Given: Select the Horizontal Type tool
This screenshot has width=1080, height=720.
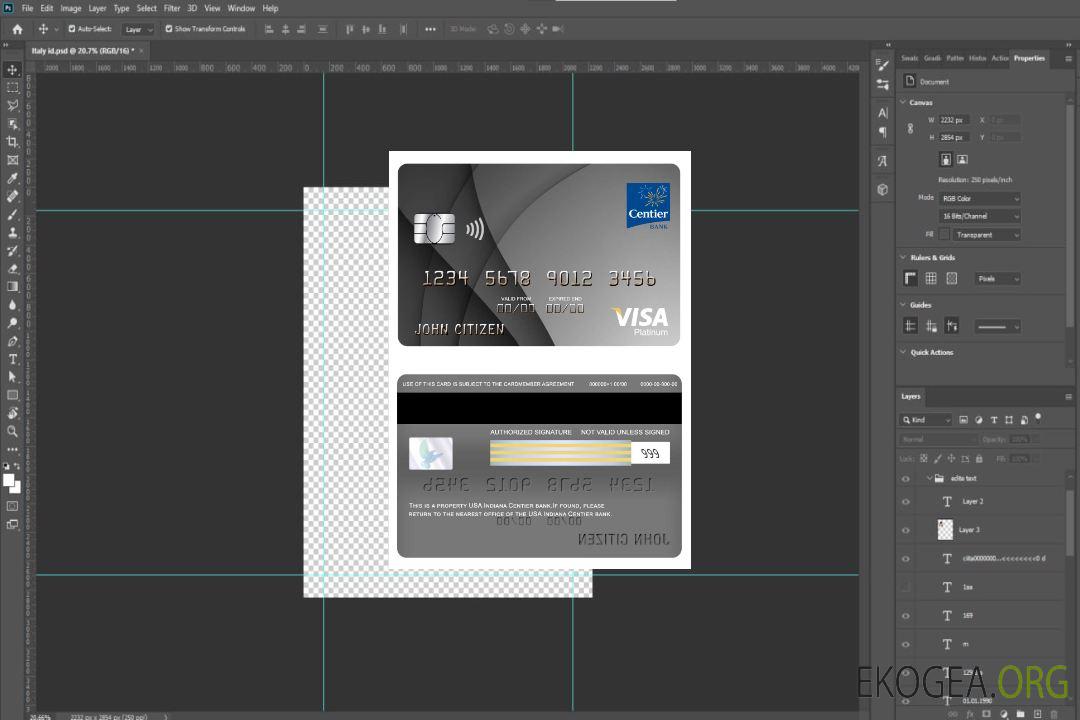Looking at the screenshot, I should (x=12, y=359).
